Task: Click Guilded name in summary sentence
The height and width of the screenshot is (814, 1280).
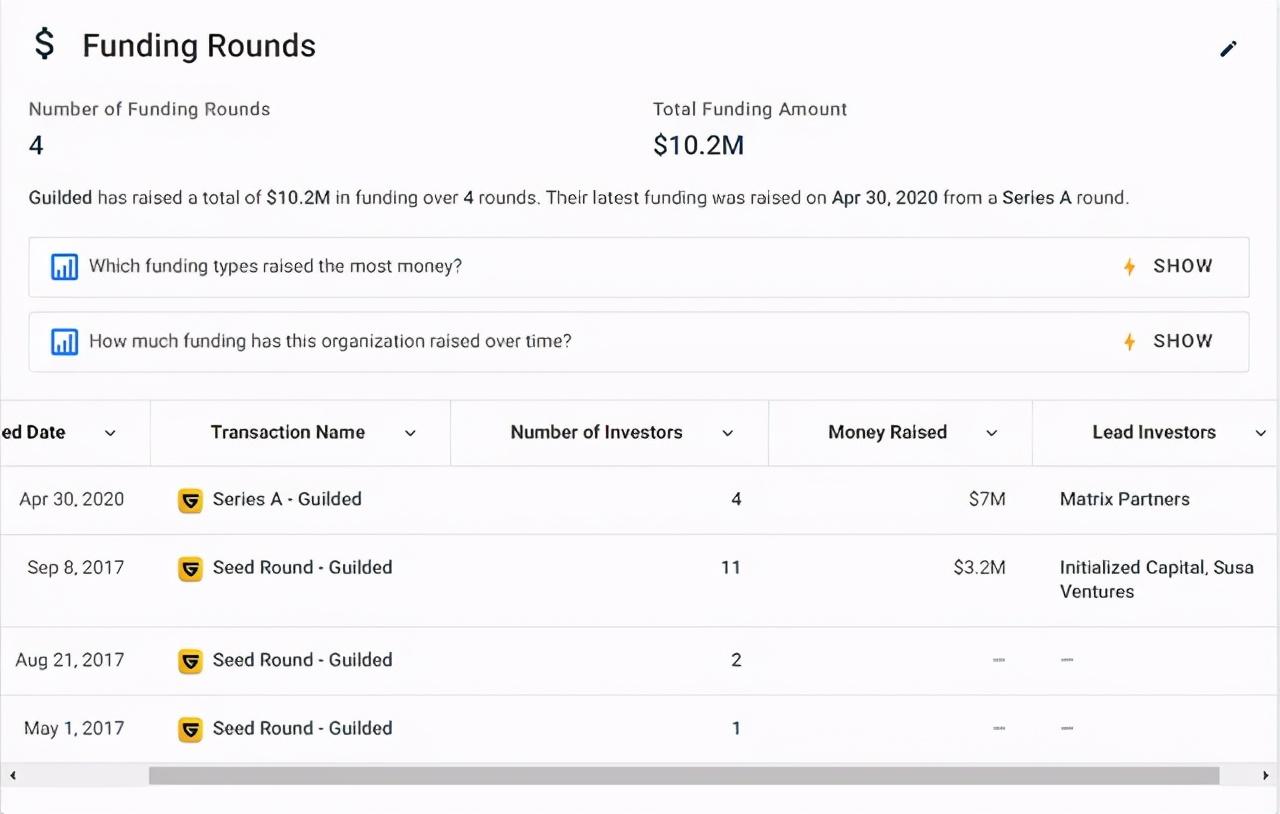Action: click(x=60, y=198)
